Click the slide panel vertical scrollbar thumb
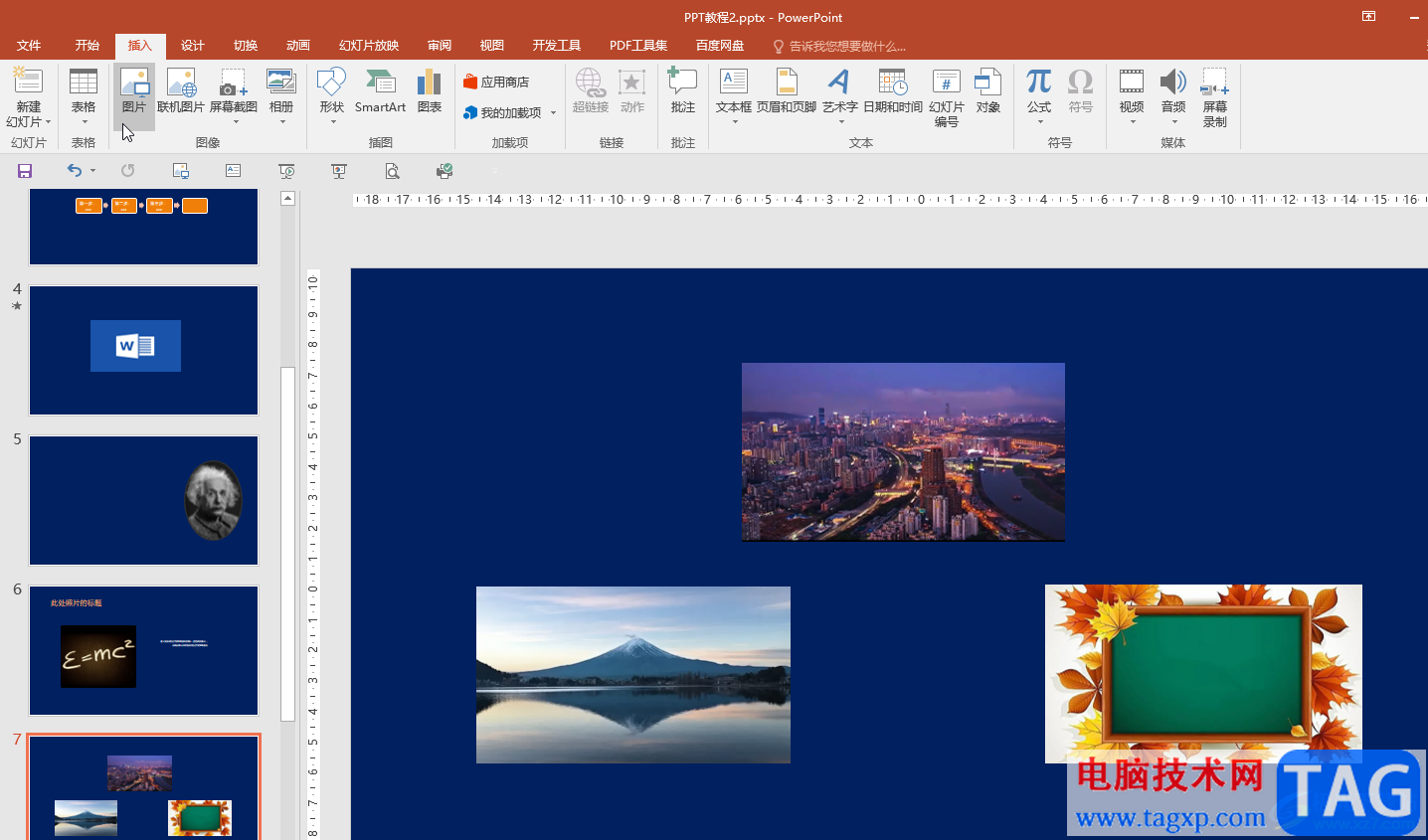Viewport: 1428px width, 840px height. point(288,544)
